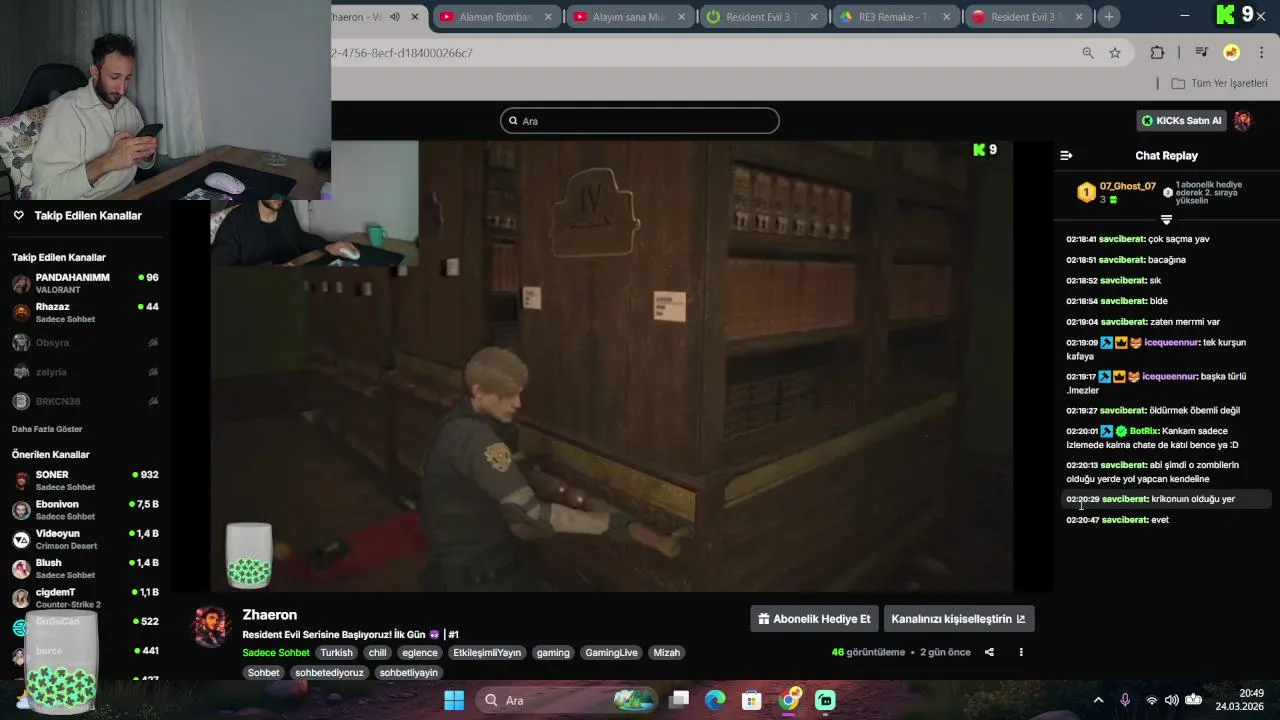Collapse the Chat Replay panel arrow
The height and width of the screenshot is (720, 1280).
[x=1066, y=155]
